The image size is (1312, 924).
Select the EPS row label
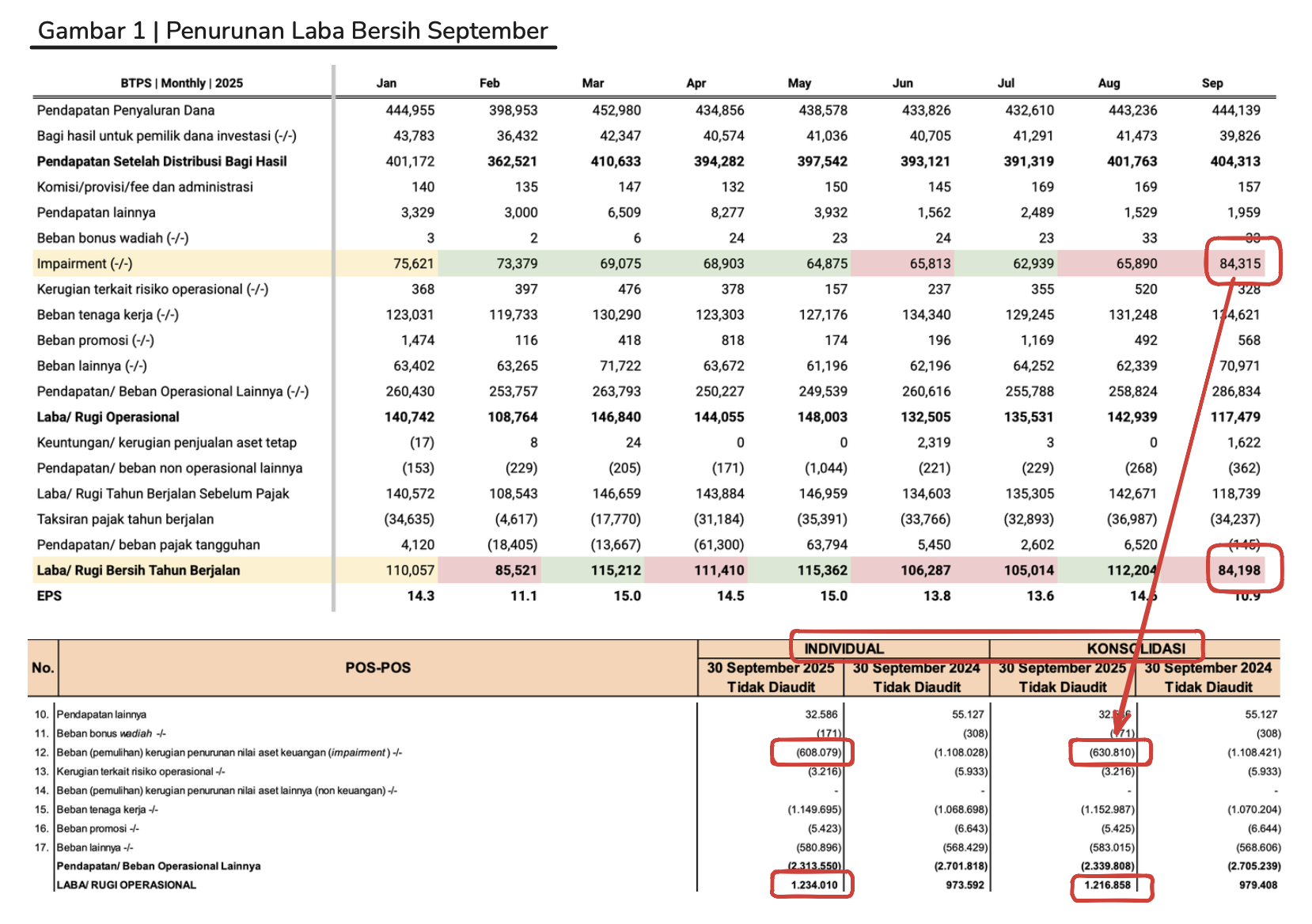pos(49,596)
